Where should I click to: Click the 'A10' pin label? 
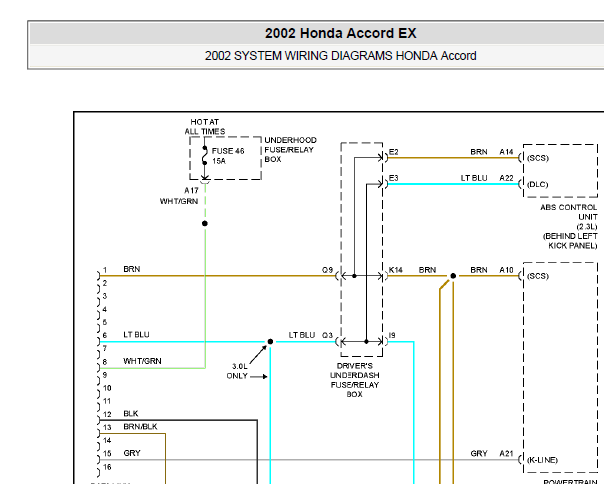pyautogui.click(x=506, y=270)
